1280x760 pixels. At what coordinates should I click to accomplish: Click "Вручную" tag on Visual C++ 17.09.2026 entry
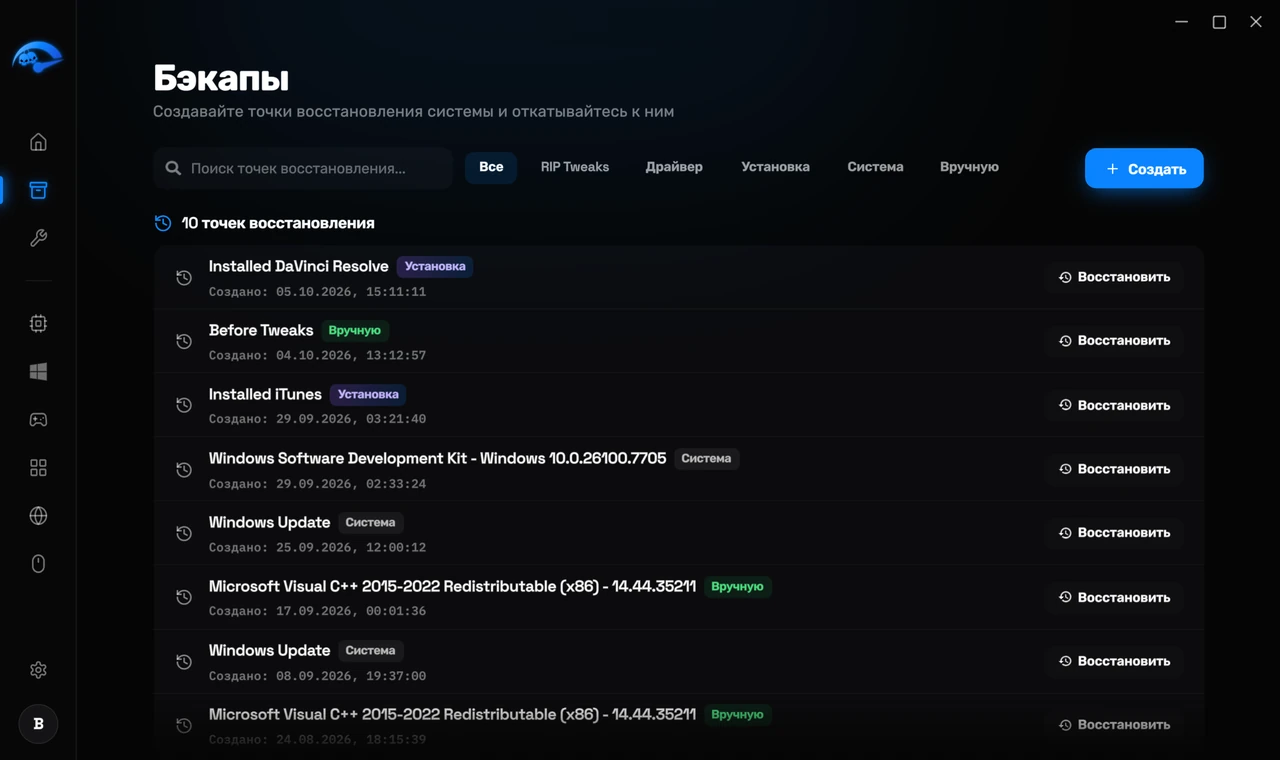pyautogui.click(x=737, y=586)
